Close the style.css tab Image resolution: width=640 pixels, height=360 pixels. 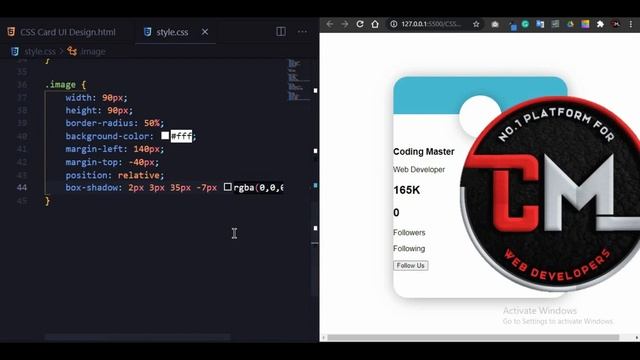pos(205,31)
